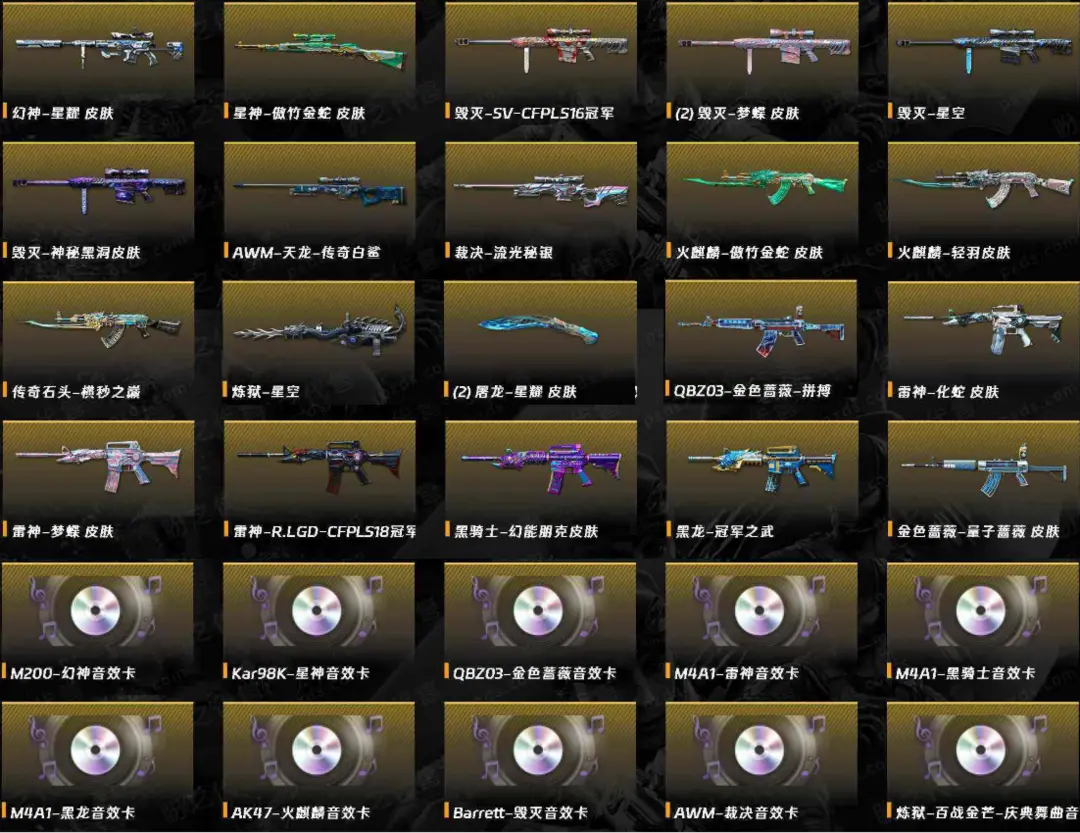
Task: Click the 雷神-梦蝶 皮肤 M4A1
Action: [x=98, y=466]
